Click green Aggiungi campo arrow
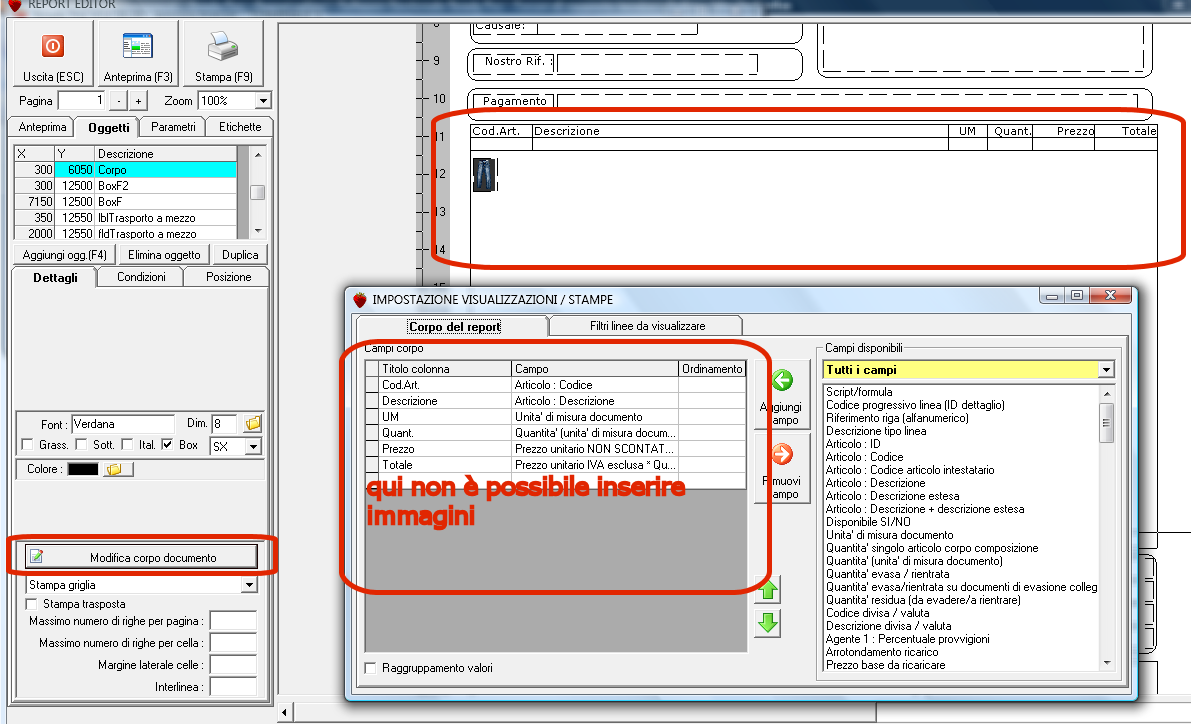 (x=782, y=380)
